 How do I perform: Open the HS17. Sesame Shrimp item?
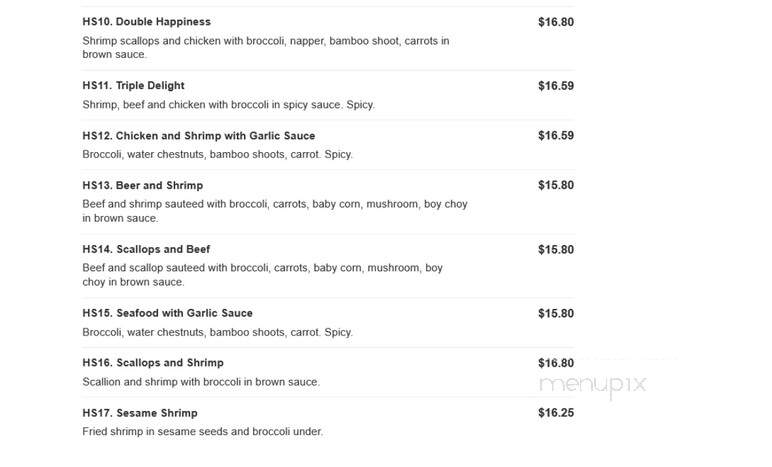[x=140, y=413]
